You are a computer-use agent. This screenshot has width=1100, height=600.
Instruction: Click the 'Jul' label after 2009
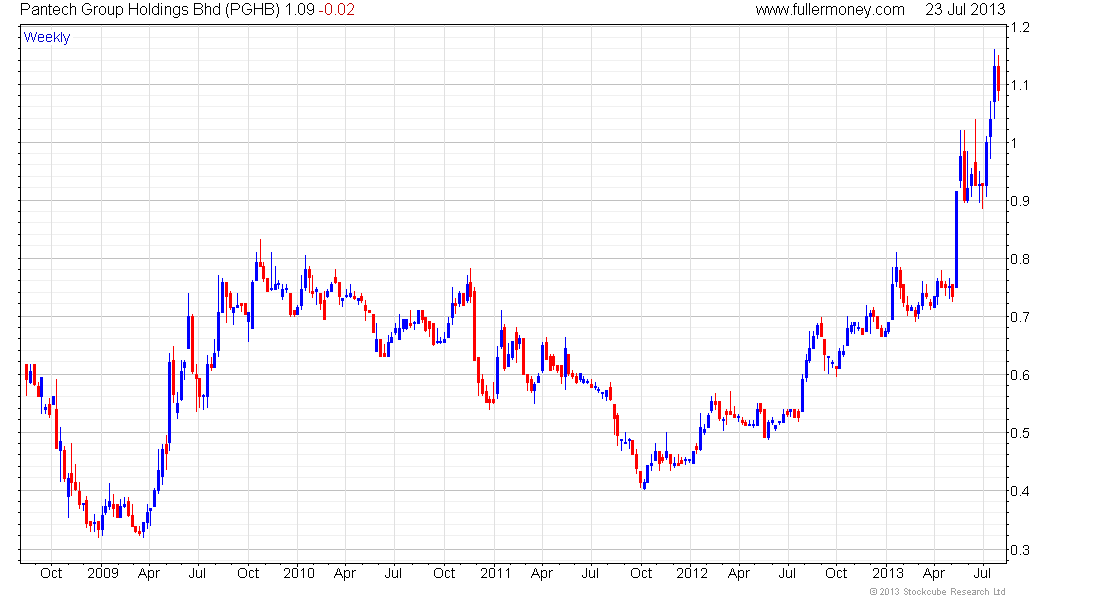tap(197, 573)
